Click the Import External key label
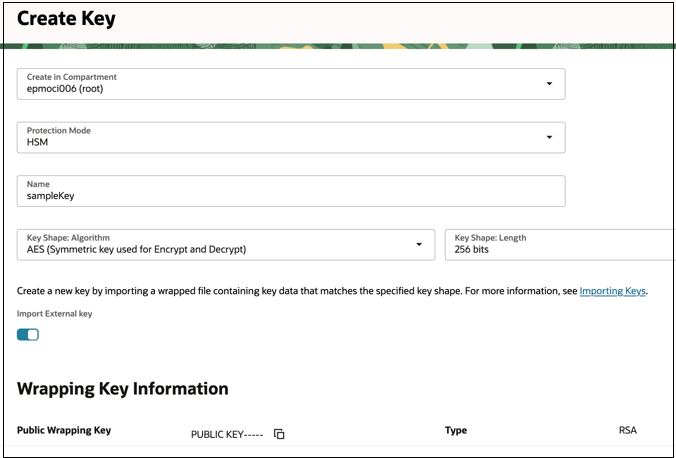This screenshot has width=676, height=458. [x=54, y=314]
